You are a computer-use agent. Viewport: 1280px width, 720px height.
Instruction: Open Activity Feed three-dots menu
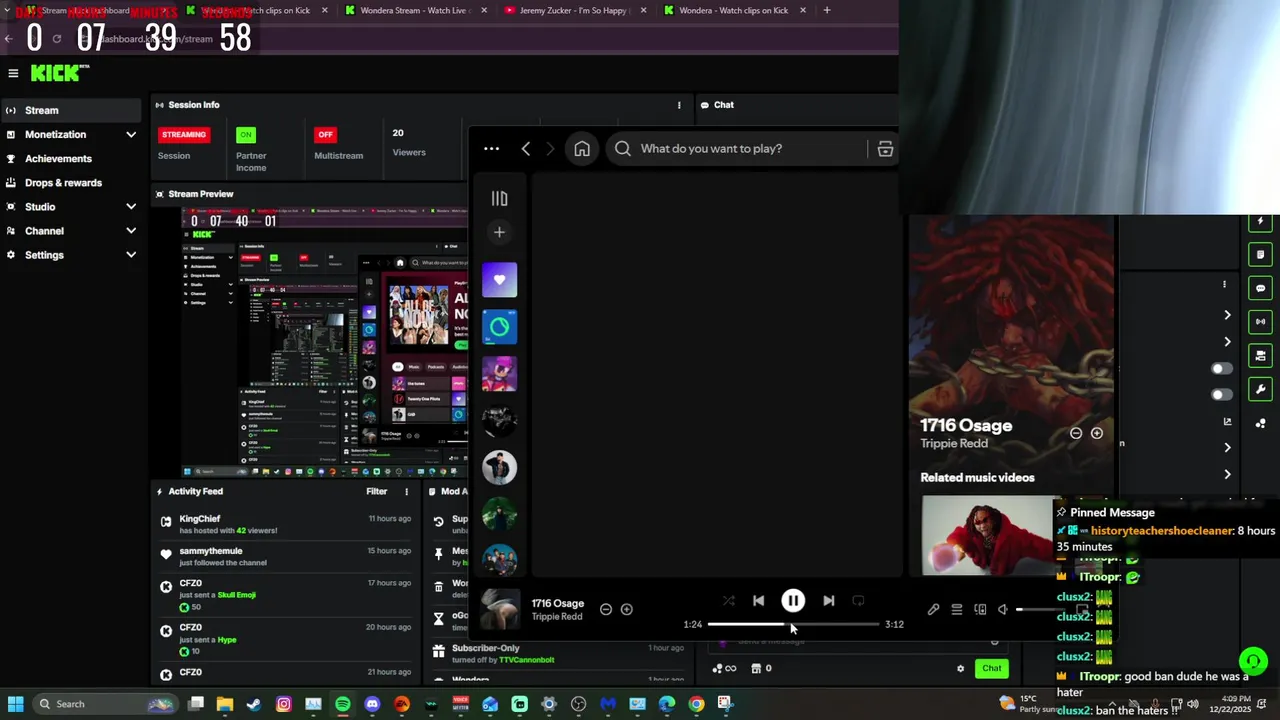pyautogui.click(x=406, y=491)
